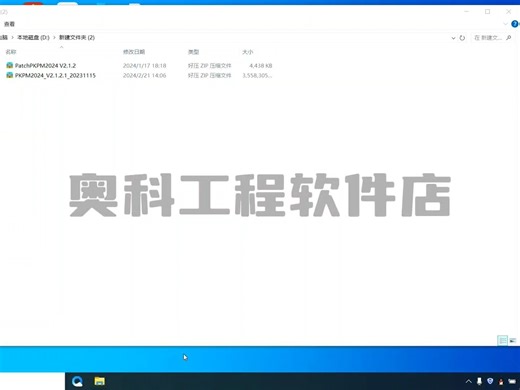Click the type cell of PKPM2024_V2.1.2.1_20231115
Image resolution: width=520 pixels, height=390 pixels.
click(x=210, y=76)
